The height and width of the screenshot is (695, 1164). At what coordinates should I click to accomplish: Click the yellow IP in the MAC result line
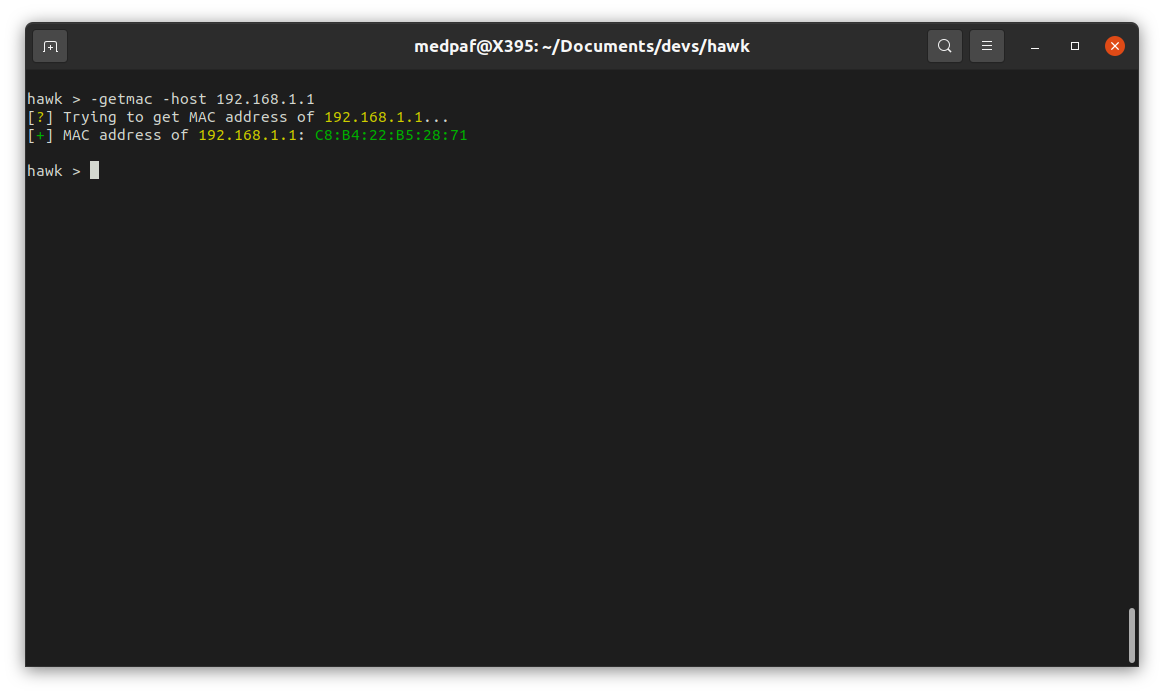pos(247,135)
